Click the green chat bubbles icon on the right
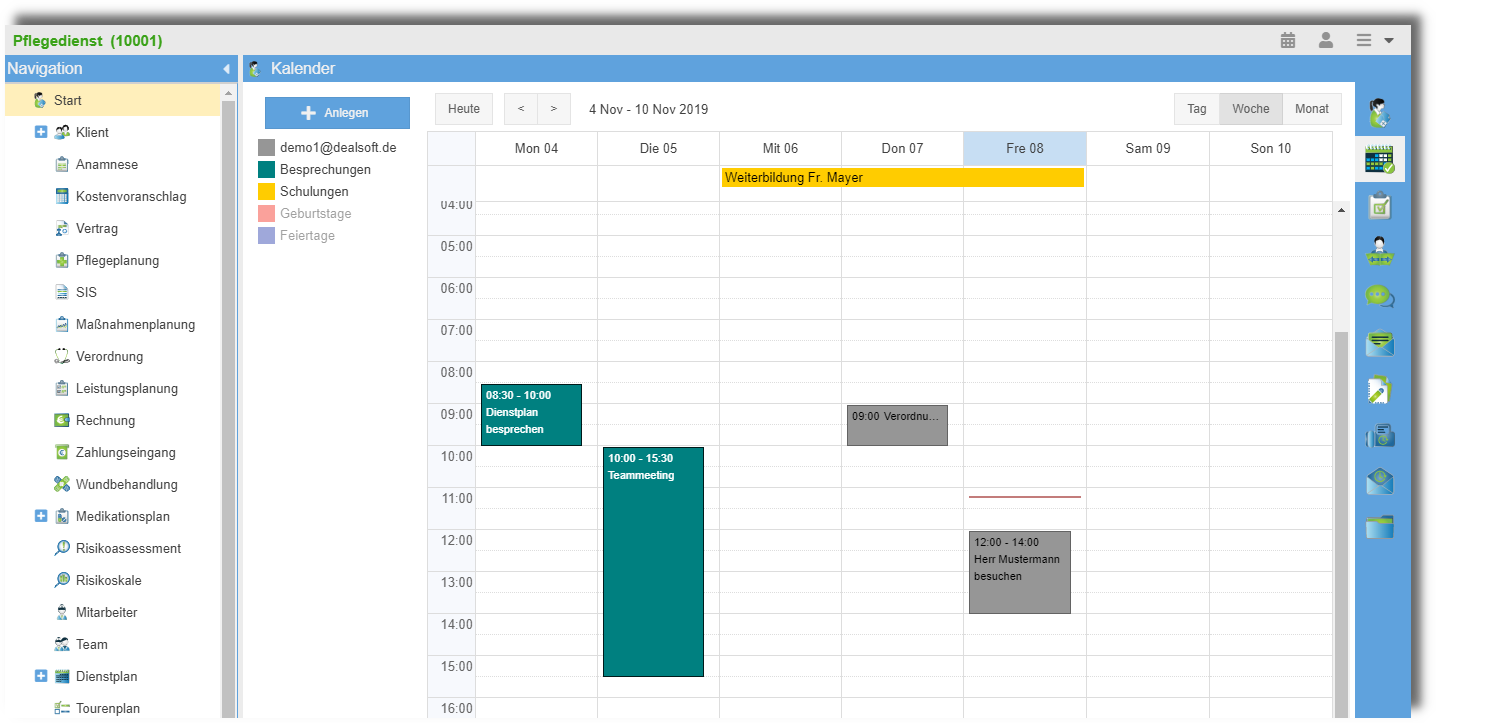1505x723 pixels. click(x=1380, y=296)
